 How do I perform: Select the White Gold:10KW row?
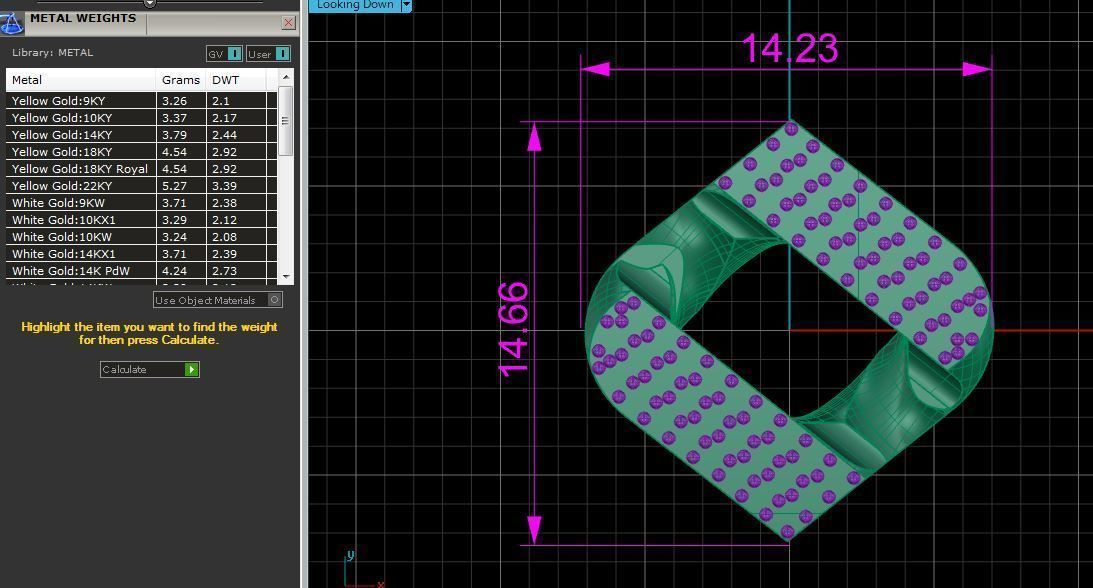click(142, 237)
